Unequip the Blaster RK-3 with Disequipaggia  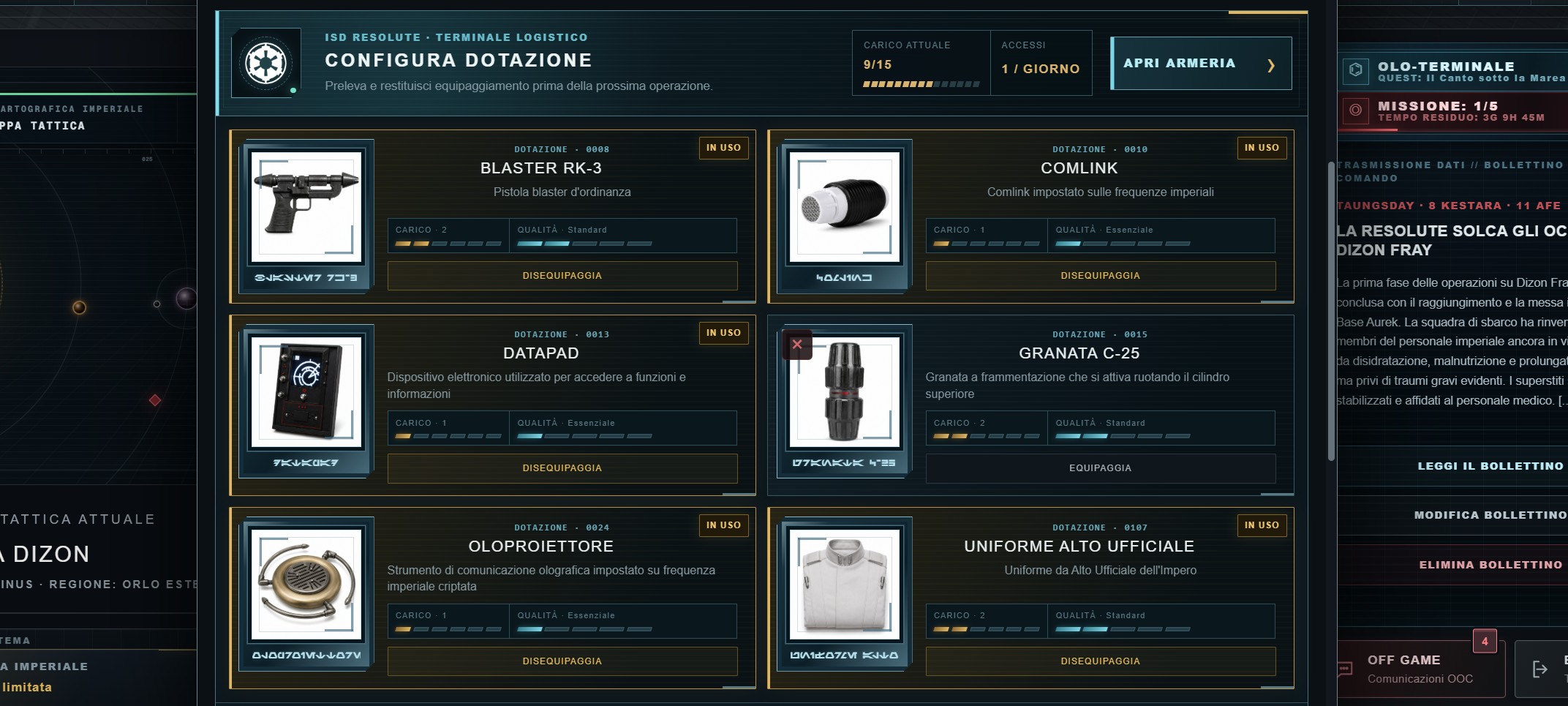(x=562, y=276)
